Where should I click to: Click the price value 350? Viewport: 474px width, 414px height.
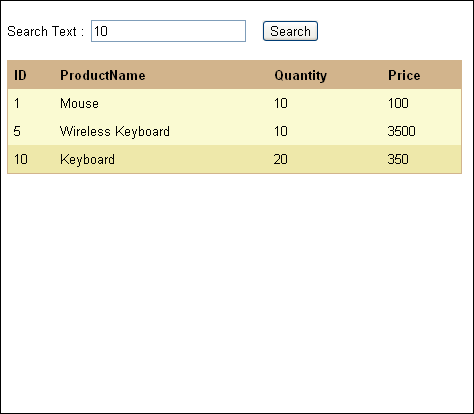(398, 159)
